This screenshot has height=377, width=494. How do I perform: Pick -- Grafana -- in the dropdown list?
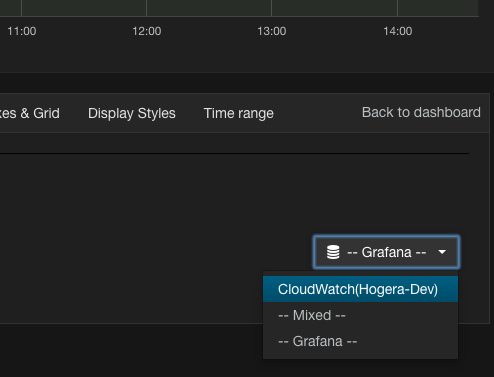coord(360,341)
